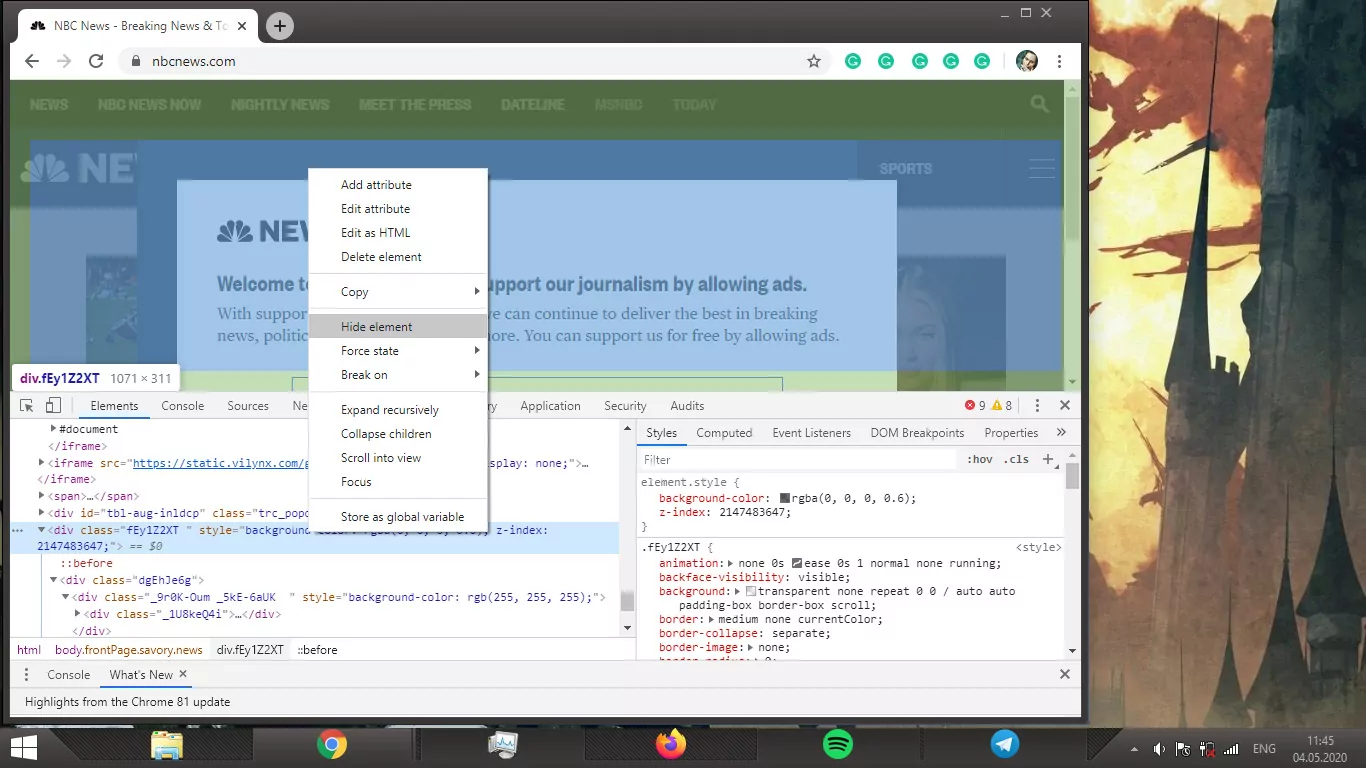Image resolution: width=1366 pixels, height=768 pixels.
Task: Expand the #document node
Action: click(x=54, y=429)
